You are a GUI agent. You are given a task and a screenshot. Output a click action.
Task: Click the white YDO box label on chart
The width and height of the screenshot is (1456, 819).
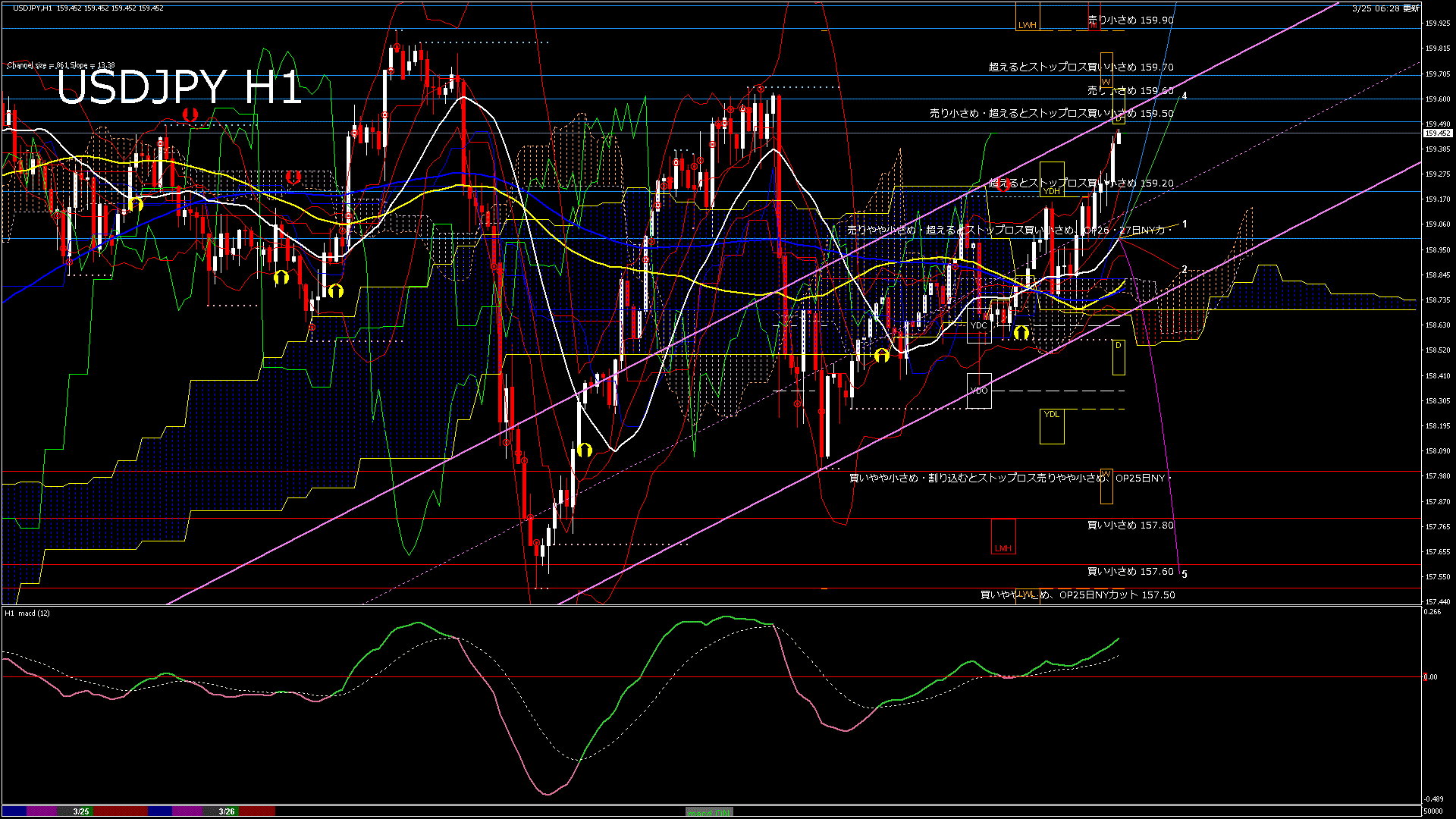click(979, 391)
